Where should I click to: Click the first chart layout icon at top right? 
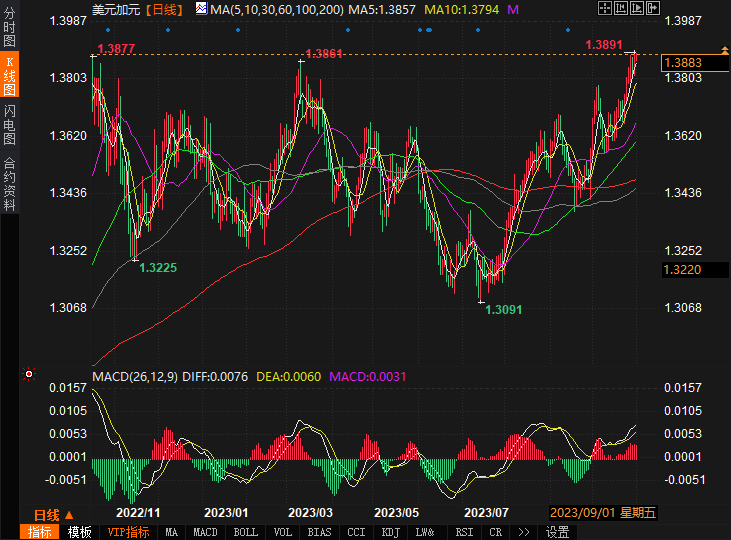pos(603,9)
